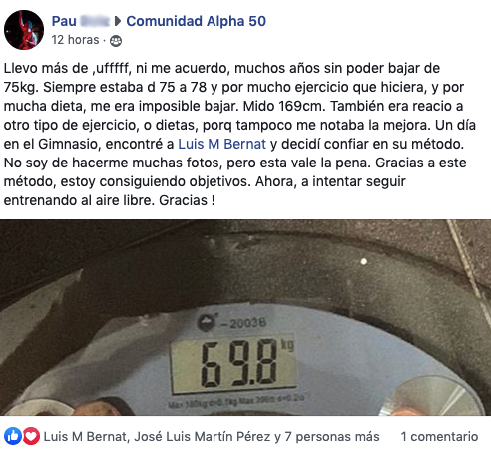Click the 'y 7 personas más' text
The width and height of the screenshot is (491, 455).
click(x=327, y=437)
